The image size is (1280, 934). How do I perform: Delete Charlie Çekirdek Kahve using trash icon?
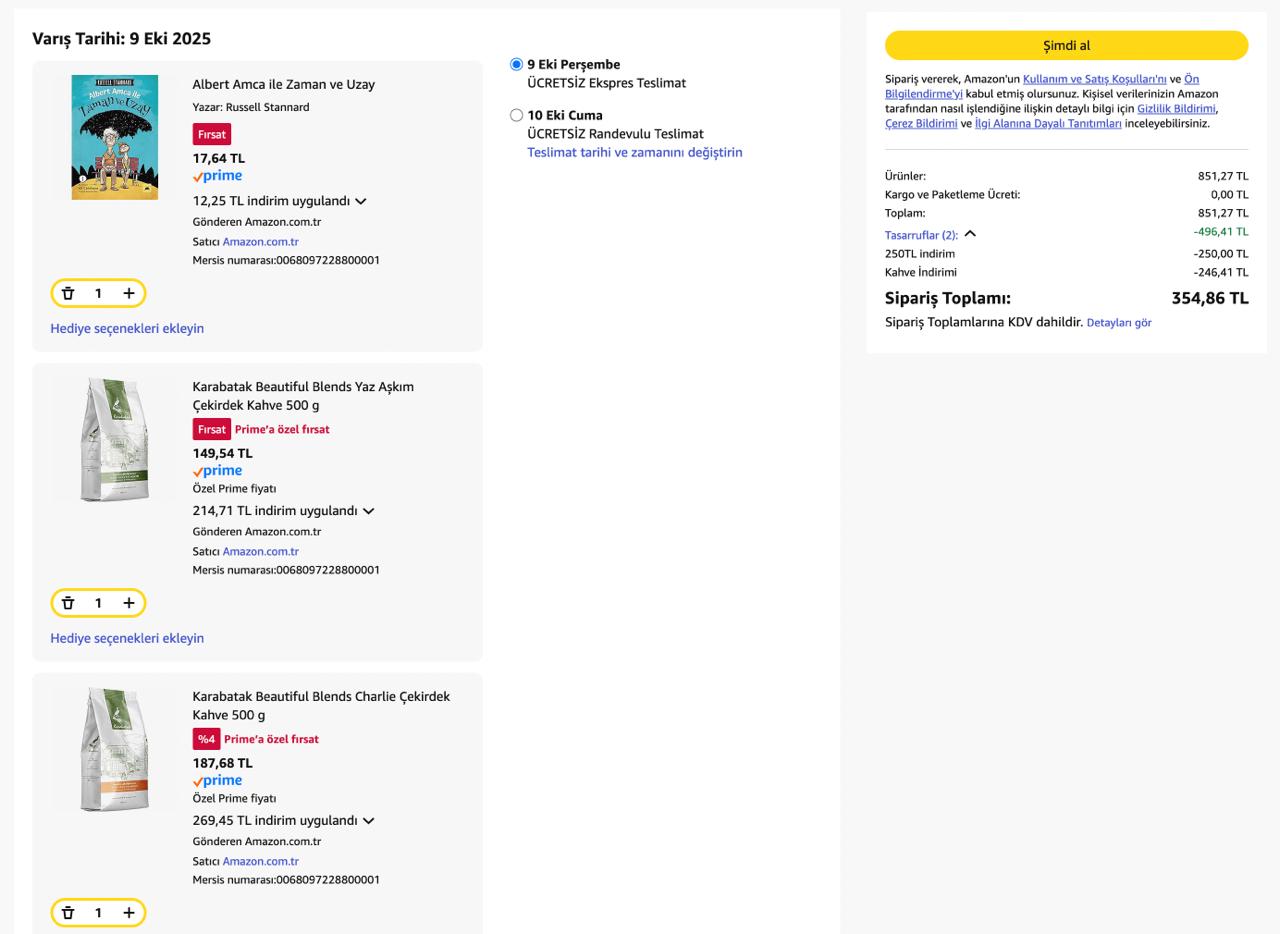coord(68,913)
